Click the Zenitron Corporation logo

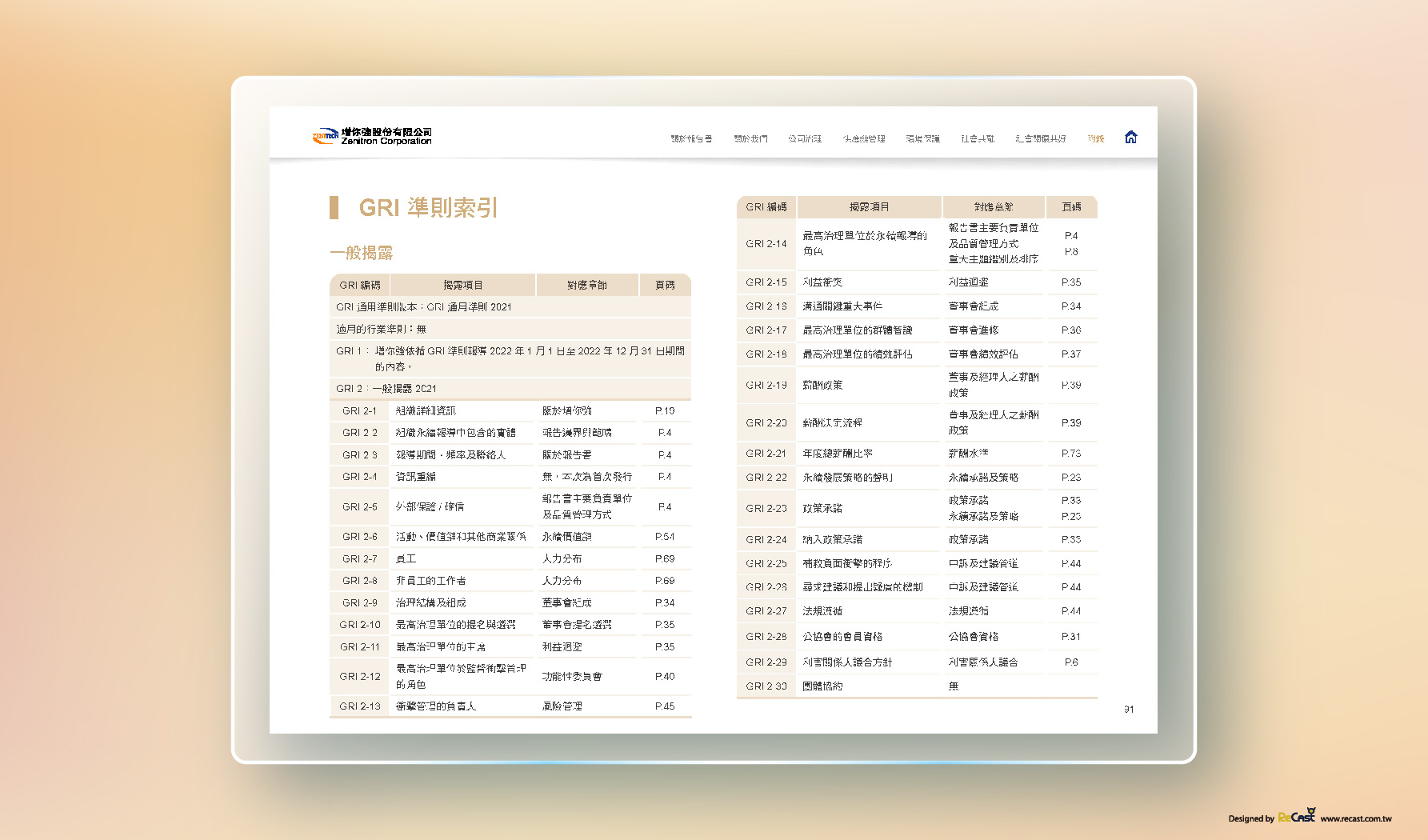click(x=372, y=136)
